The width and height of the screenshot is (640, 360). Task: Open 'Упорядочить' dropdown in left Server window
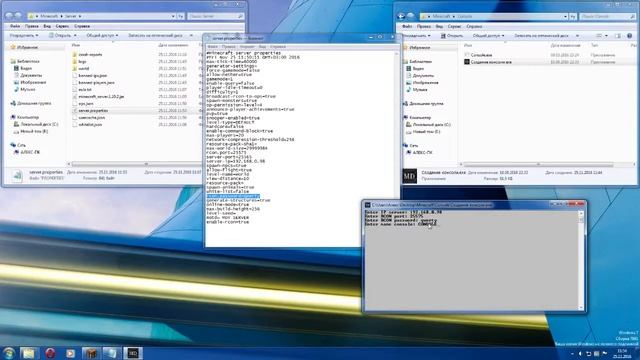click(24, 36)
